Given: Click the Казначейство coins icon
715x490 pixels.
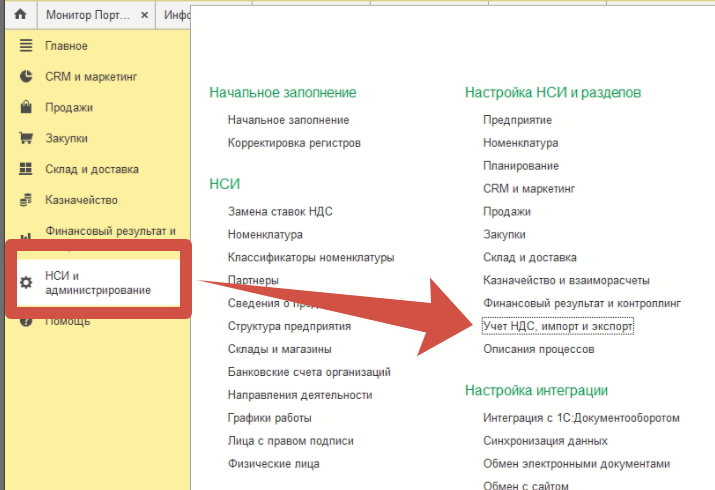Looking at the screenshot, I should 26,201.
